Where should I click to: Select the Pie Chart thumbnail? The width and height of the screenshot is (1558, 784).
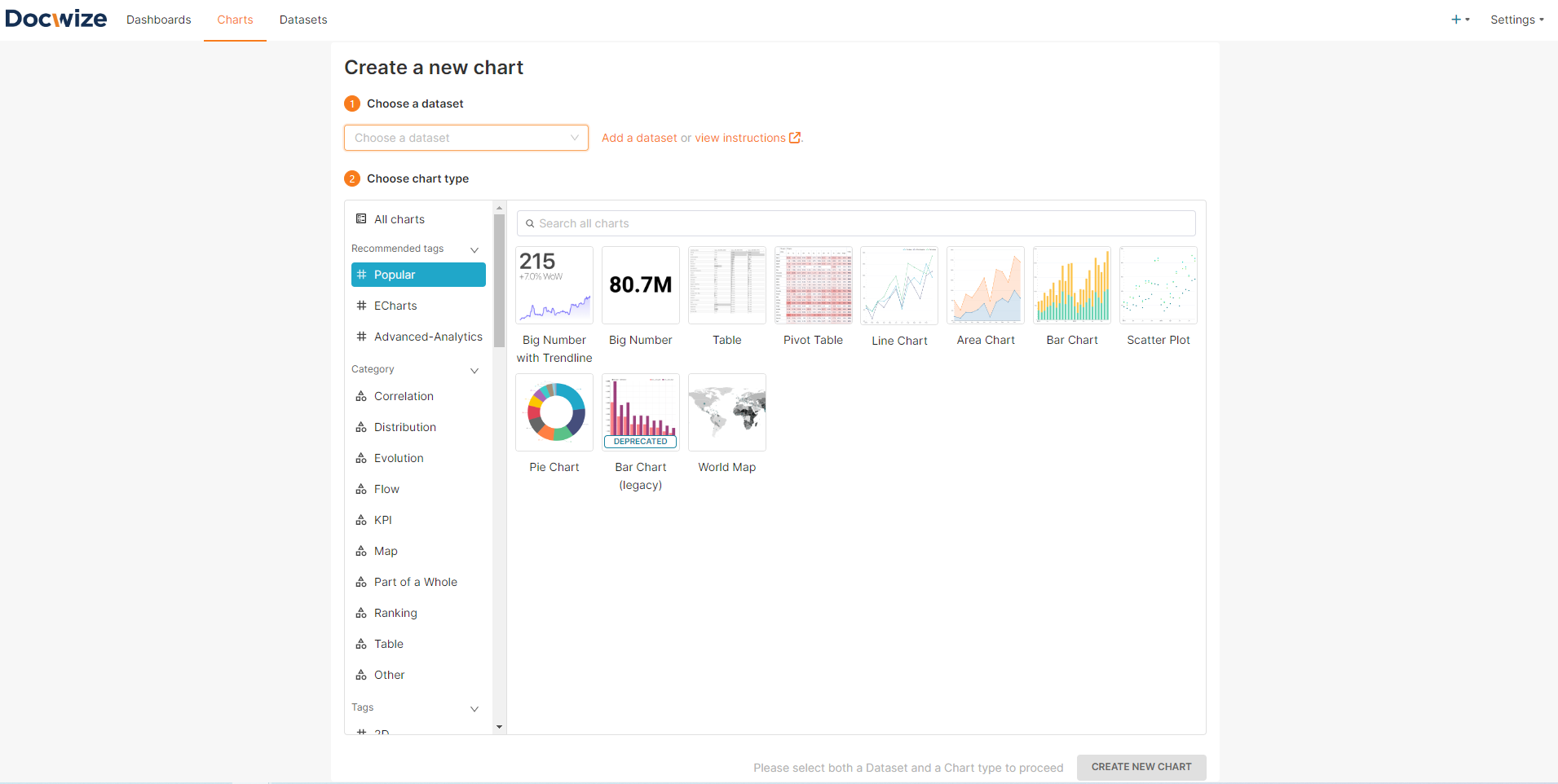click(554, 412)
